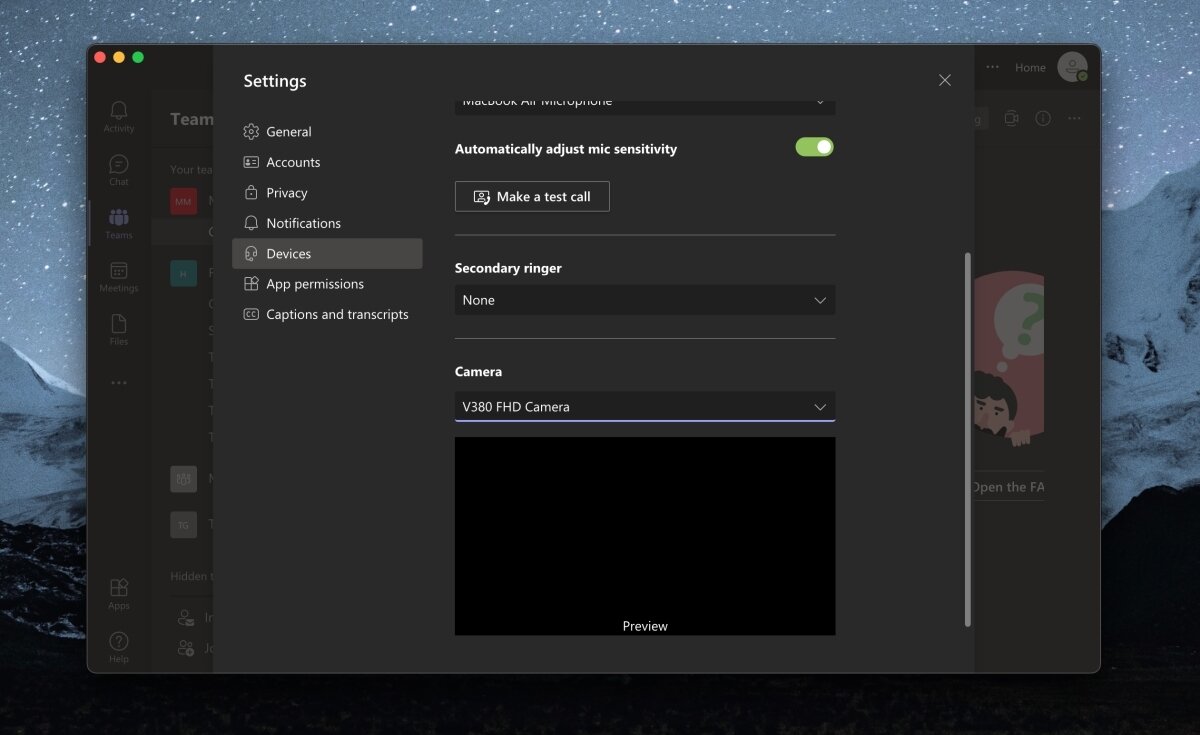Start a meeting with the Meet now camera icon

[1010, 118]
